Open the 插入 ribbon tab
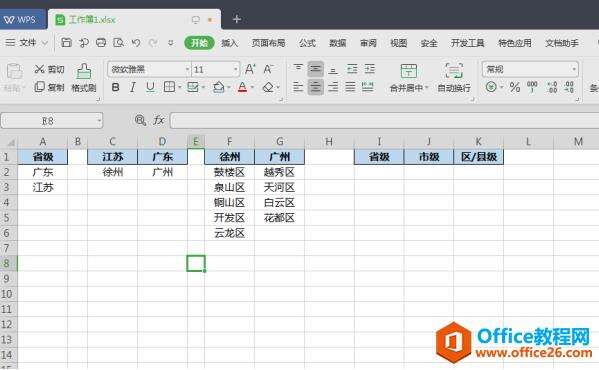Screen dimensions: 599x370 pos(230,43)
